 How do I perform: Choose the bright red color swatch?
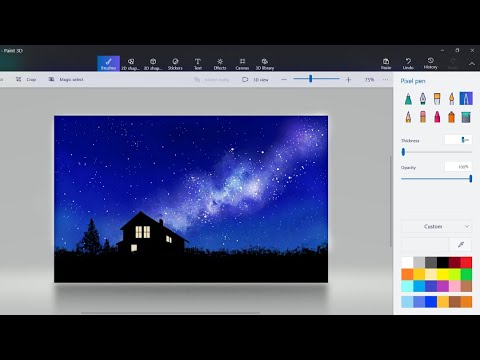[x=466, y=263]
